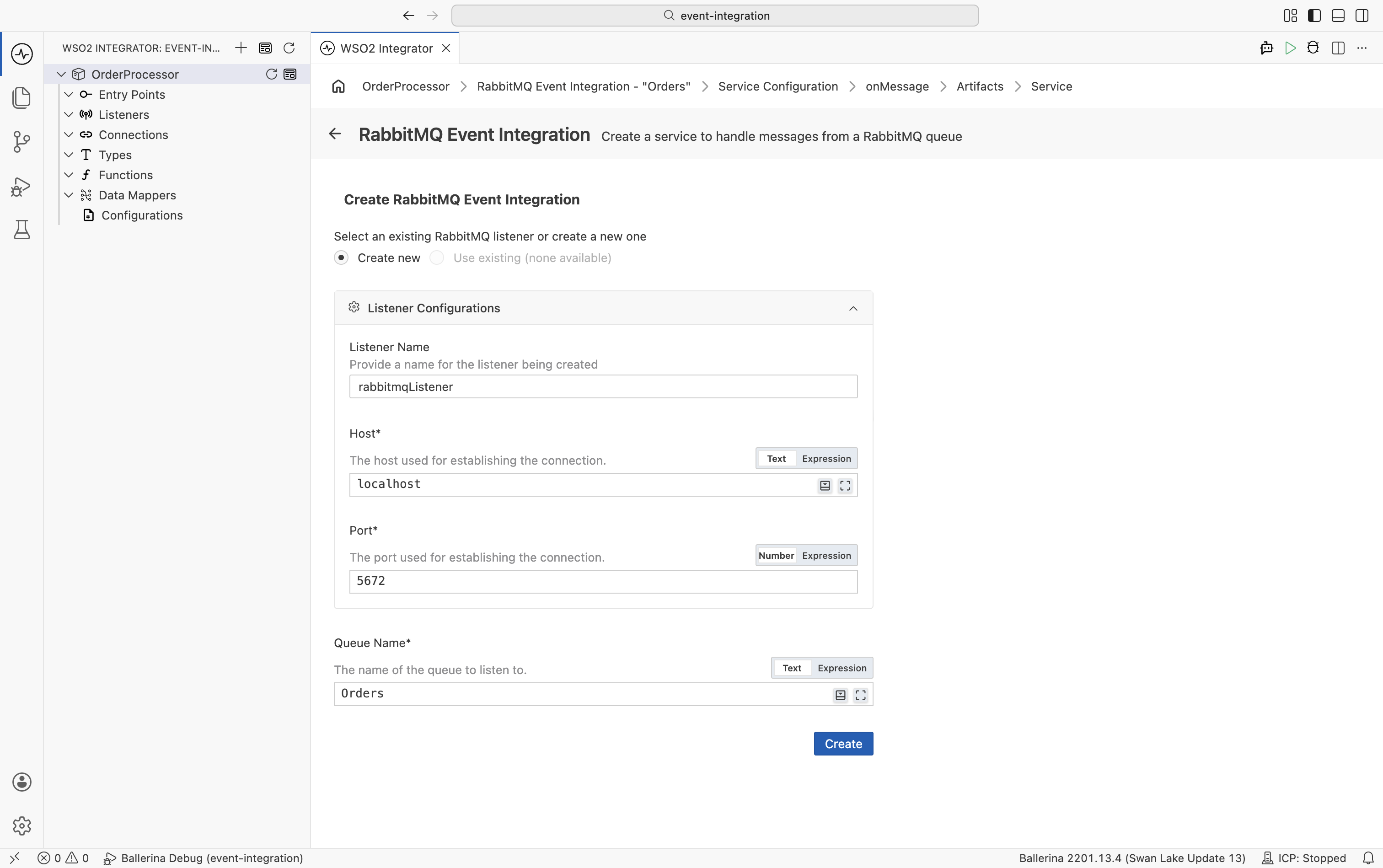1383x868 pixels.
Task: Toggle the secondary sidebar layout icon
Action: (1362, 16)
